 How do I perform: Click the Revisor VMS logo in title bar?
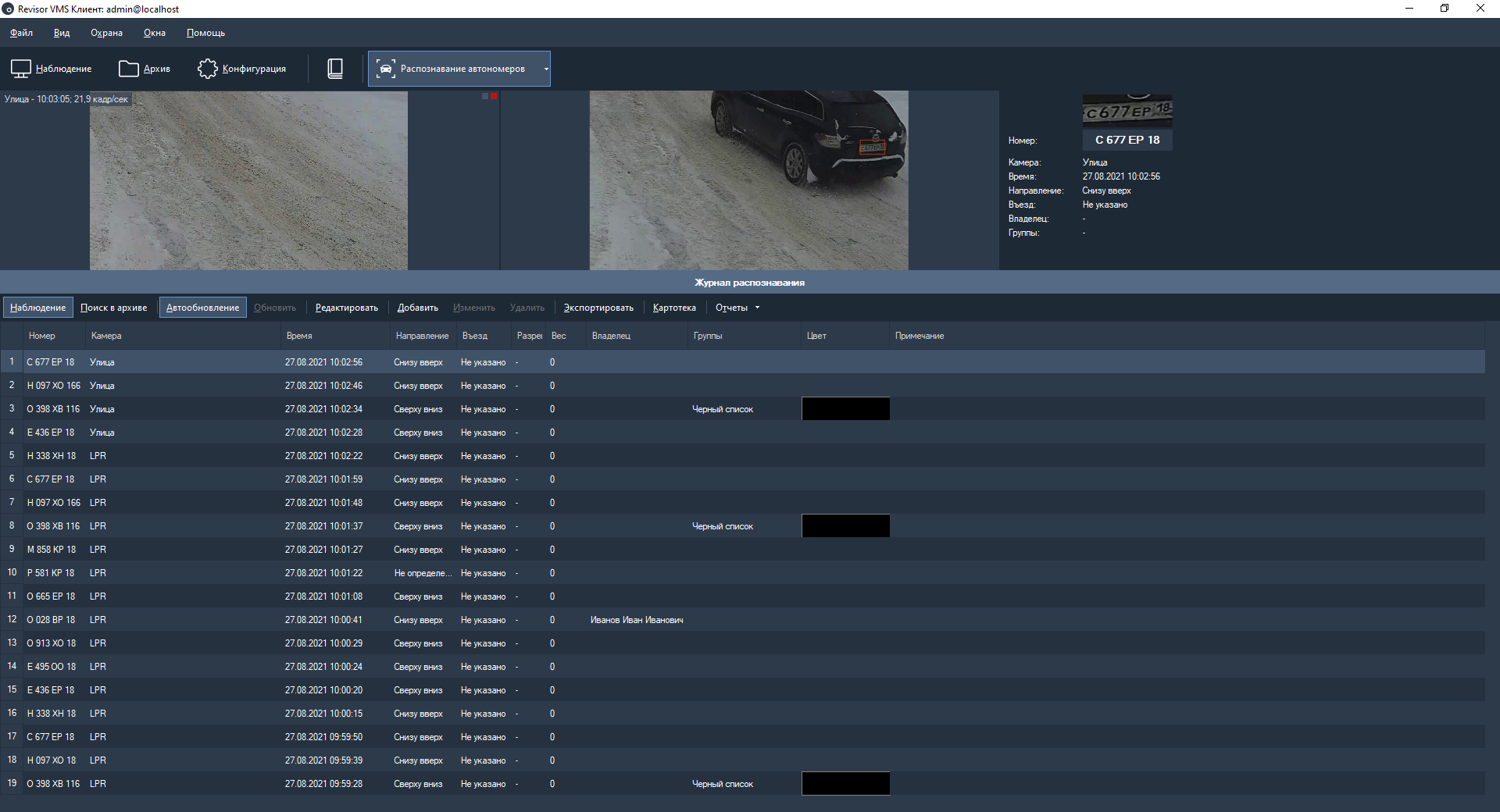tap(9, 9)
